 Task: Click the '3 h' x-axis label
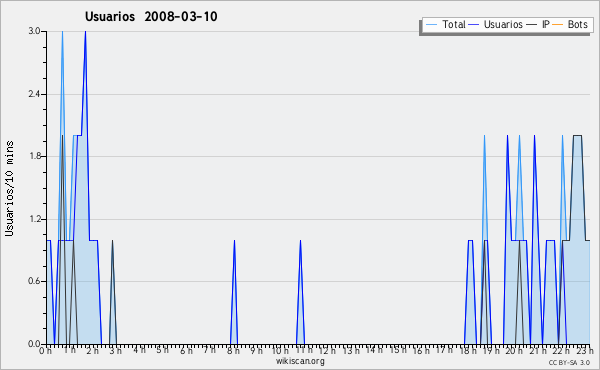116,350
